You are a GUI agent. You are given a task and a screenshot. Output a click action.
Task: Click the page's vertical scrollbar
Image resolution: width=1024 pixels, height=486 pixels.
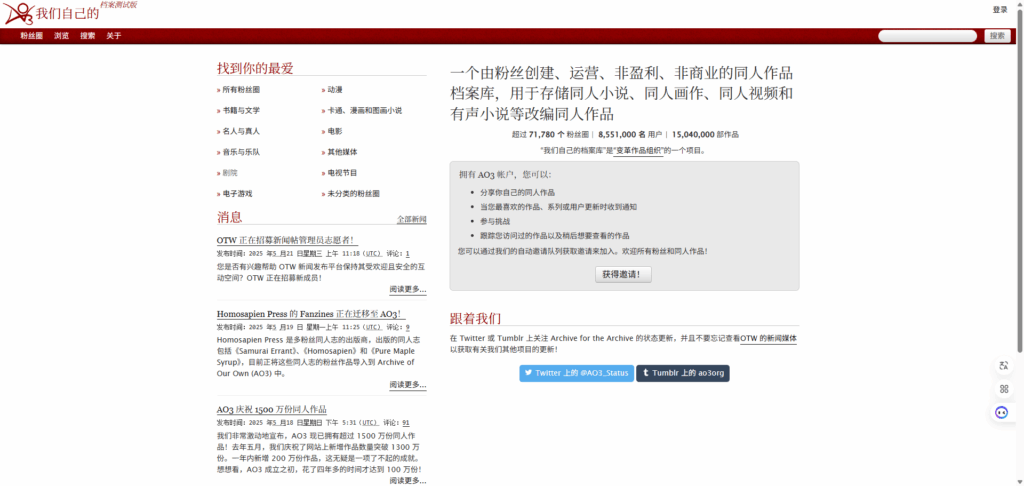[x=1019, y=200]
